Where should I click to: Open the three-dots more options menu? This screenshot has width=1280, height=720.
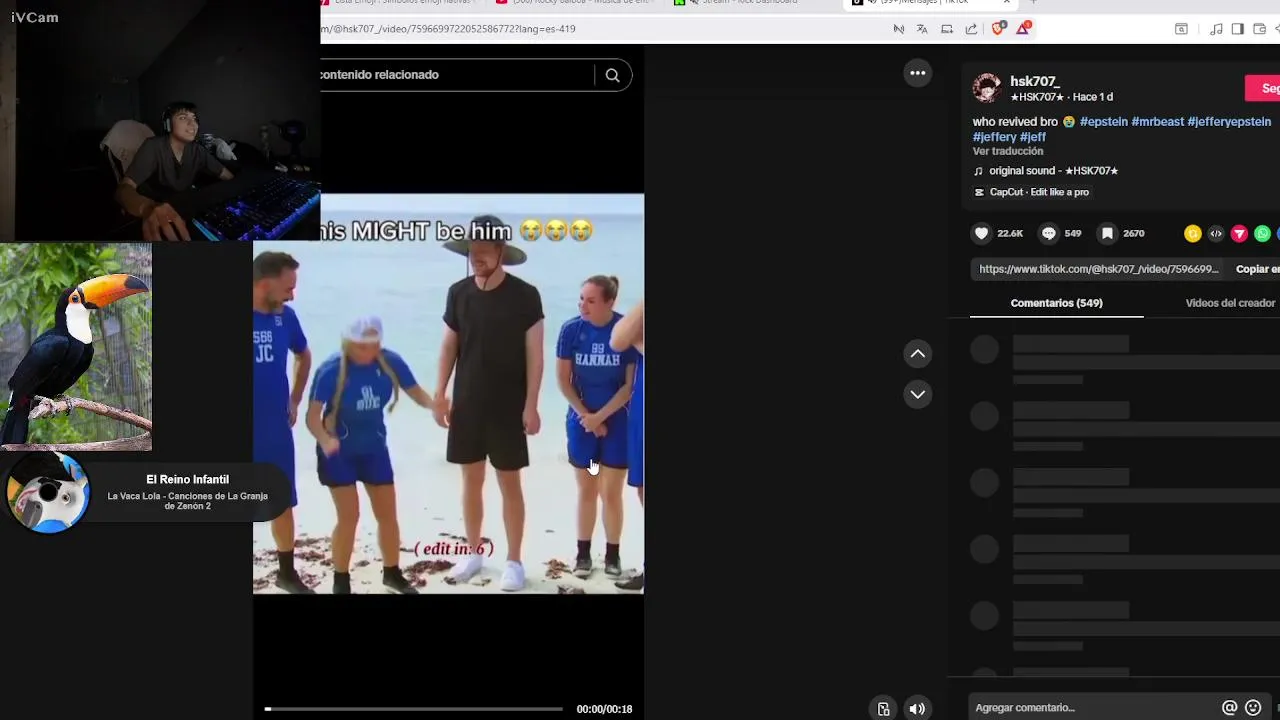917,73
